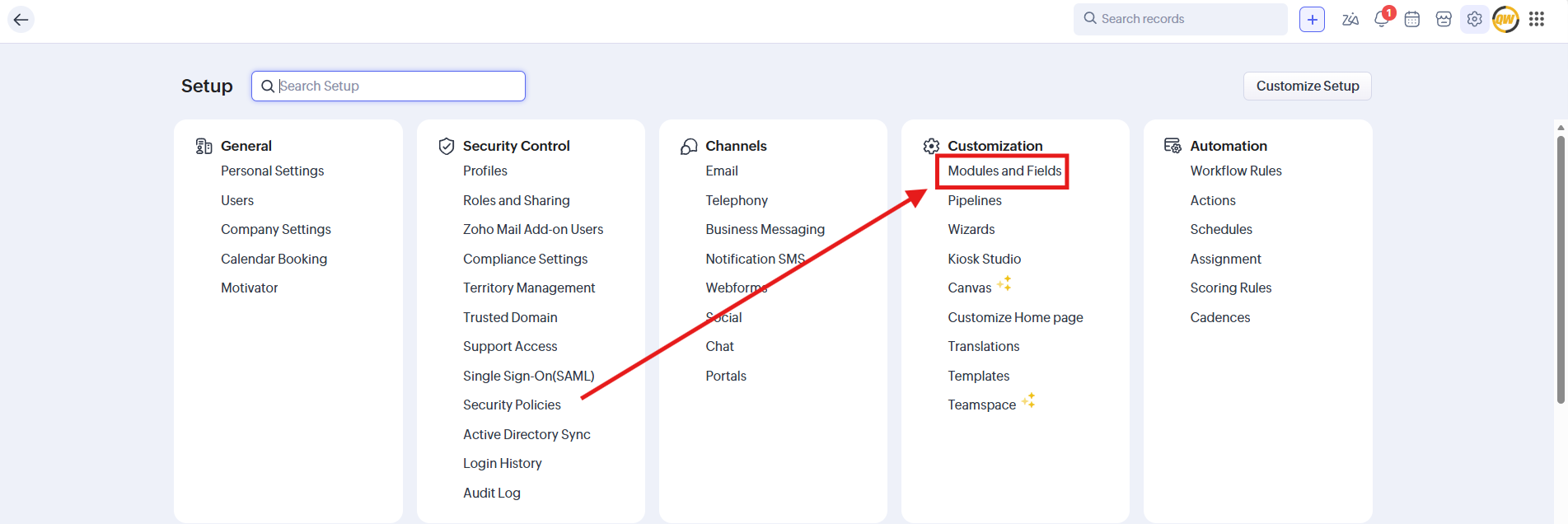Open Workflow Rules

click(1236, 171)
